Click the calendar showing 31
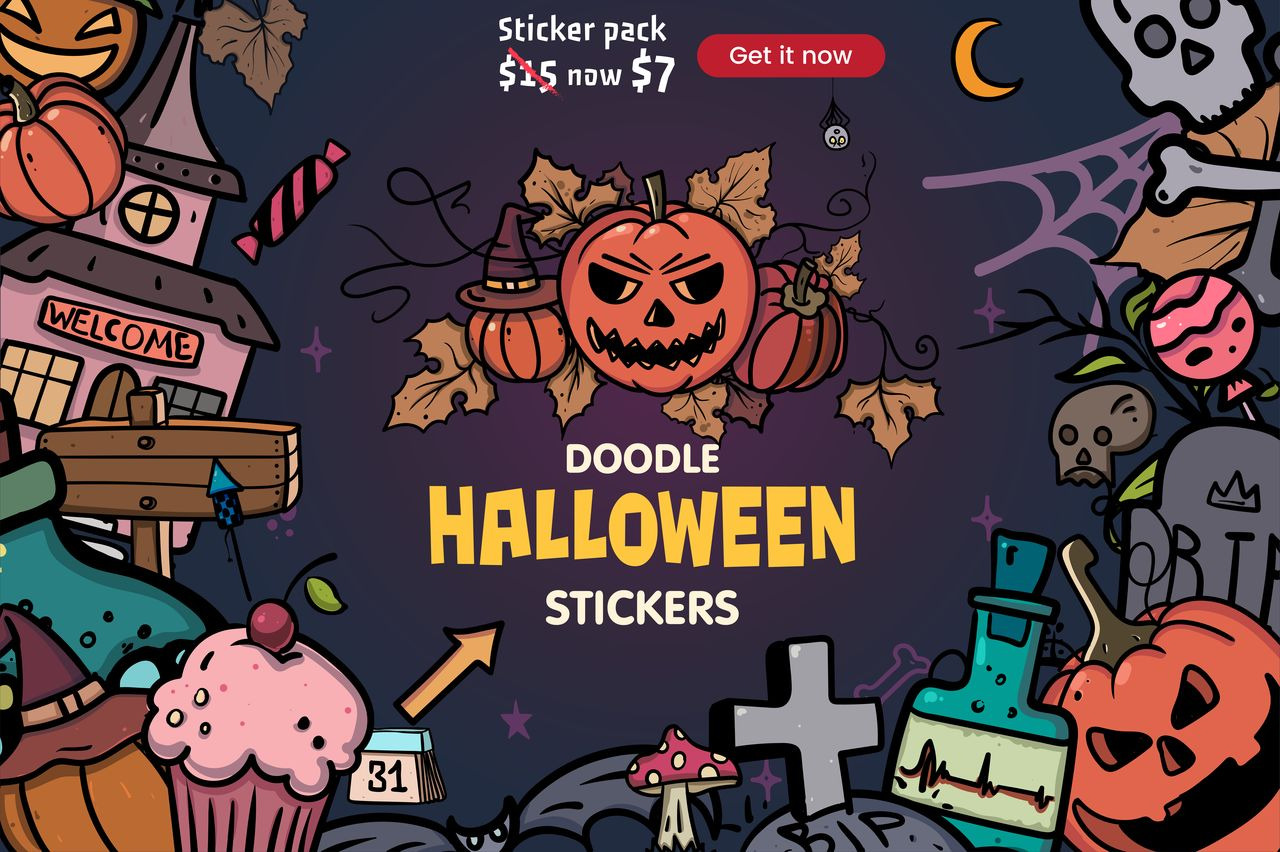This screenshot has width=1280, height=852. click(396, 767)
